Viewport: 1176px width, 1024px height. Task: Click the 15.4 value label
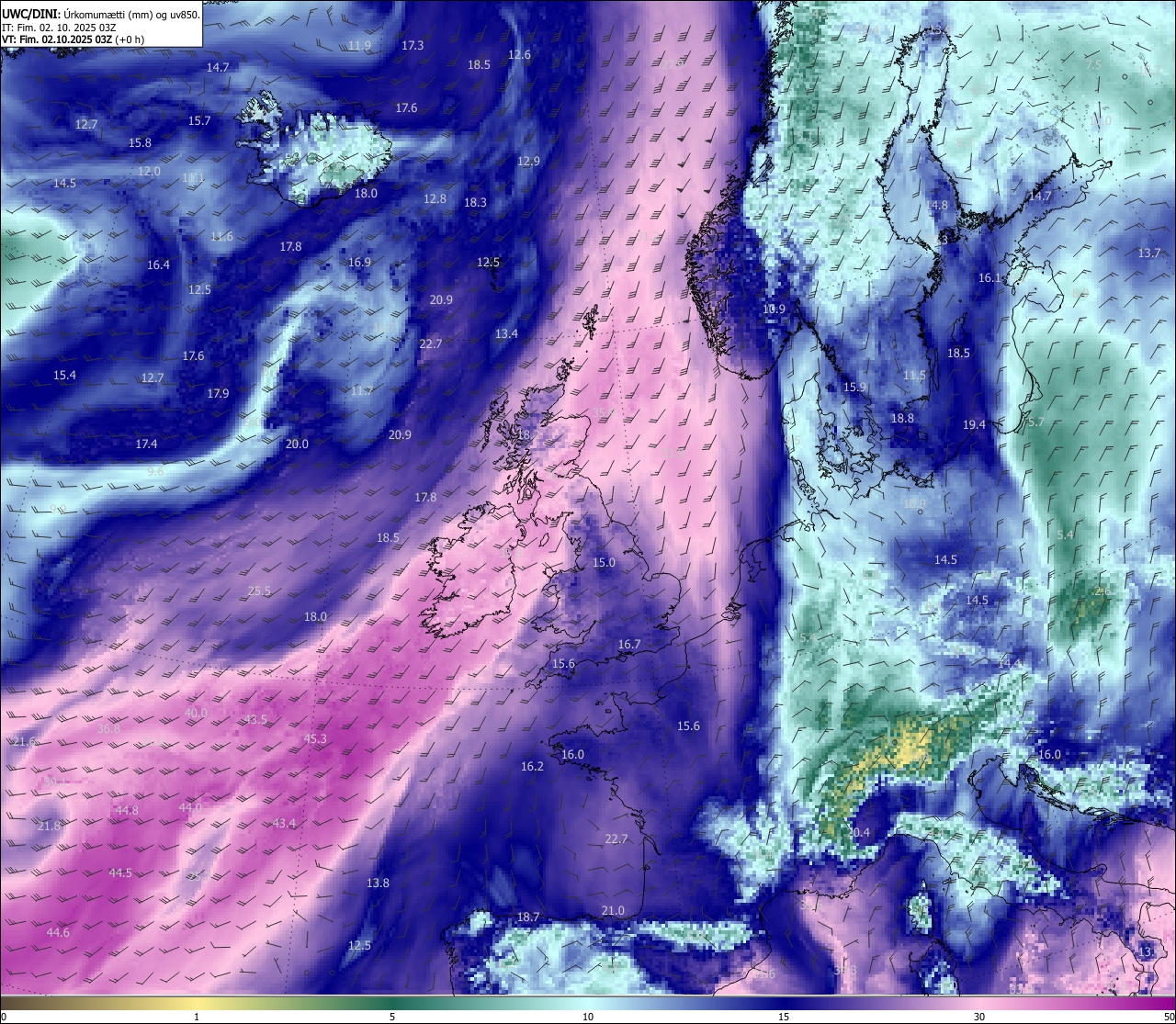pyautogui.click(x=64, y=375)
